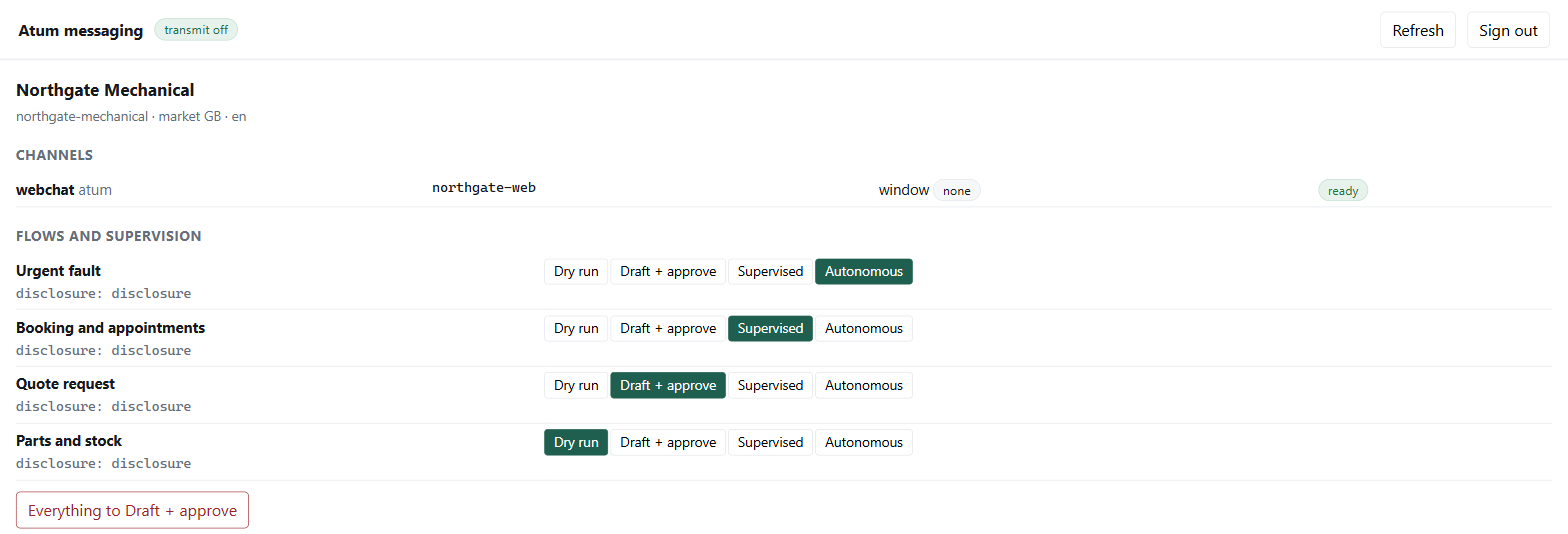Screen dimensions: 1568x534
Task: Click the 'ready' channel status badge
Action: tap(1343, 190)
